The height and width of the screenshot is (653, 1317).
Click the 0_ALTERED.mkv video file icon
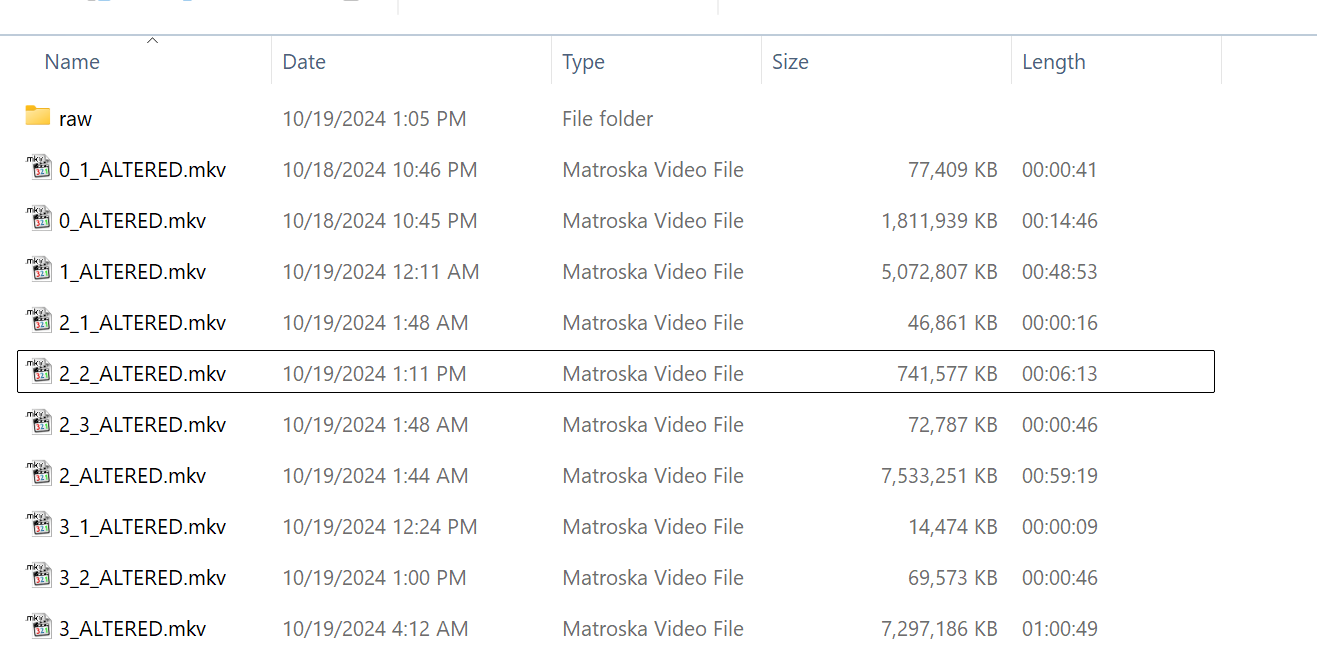pyautogui.click(x=38, y=219)
